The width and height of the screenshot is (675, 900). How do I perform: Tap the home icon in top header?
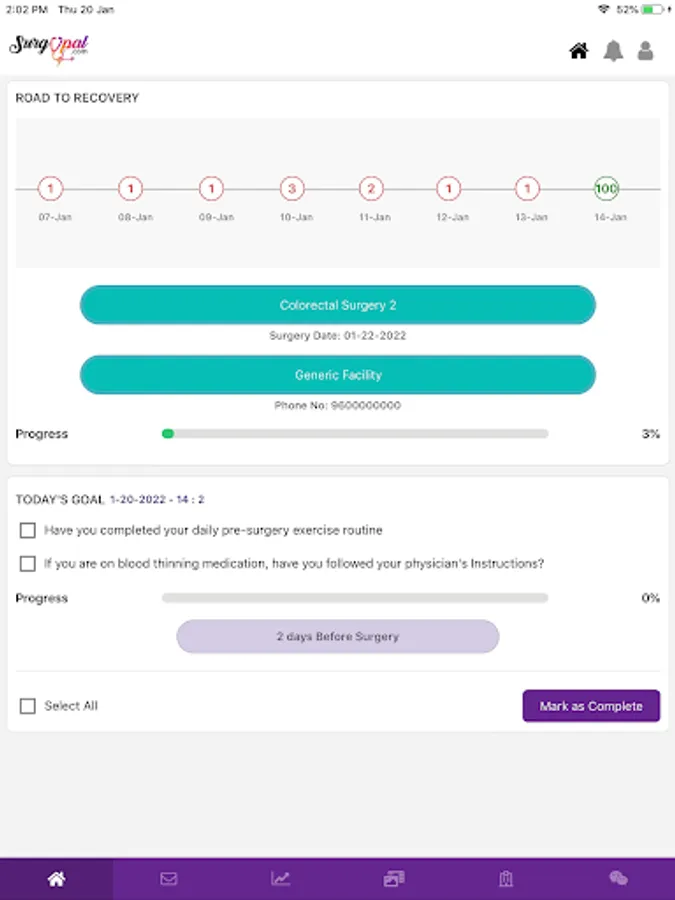[x=579, y=51]
